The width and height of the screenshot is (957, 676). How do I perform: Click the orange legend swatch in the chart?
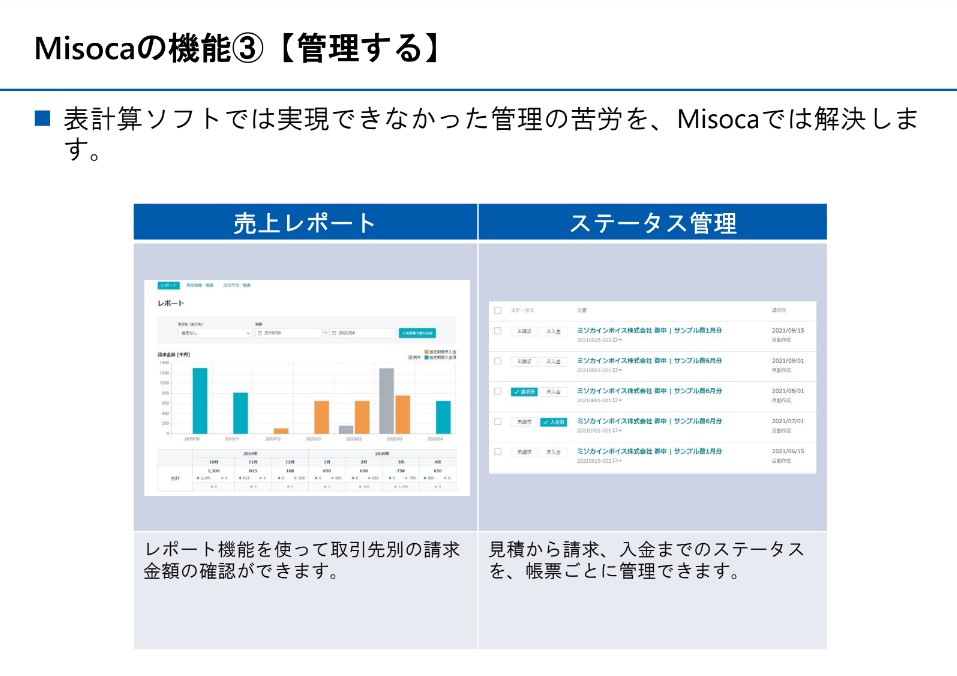(427, 352)
